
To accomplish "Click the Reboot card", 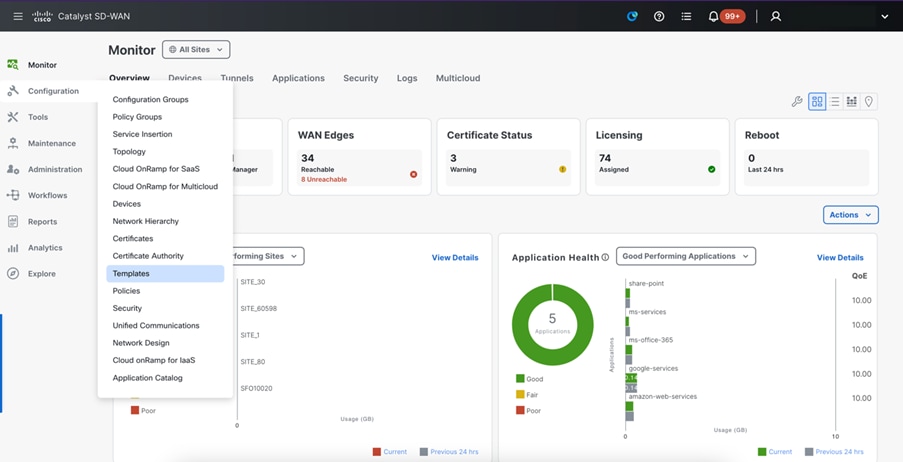I will (806, 157).
